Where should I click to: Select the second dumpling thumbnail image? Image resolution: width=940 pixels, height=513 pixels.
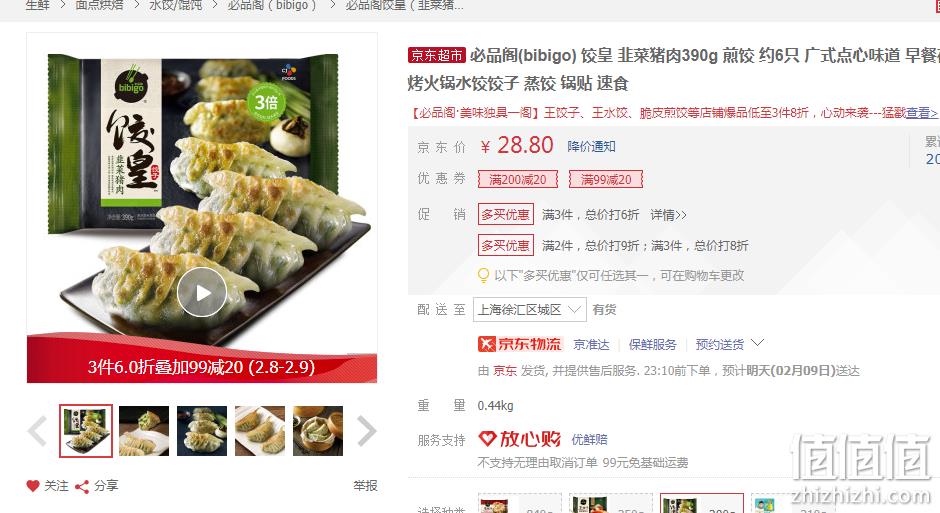pos(144,431)
